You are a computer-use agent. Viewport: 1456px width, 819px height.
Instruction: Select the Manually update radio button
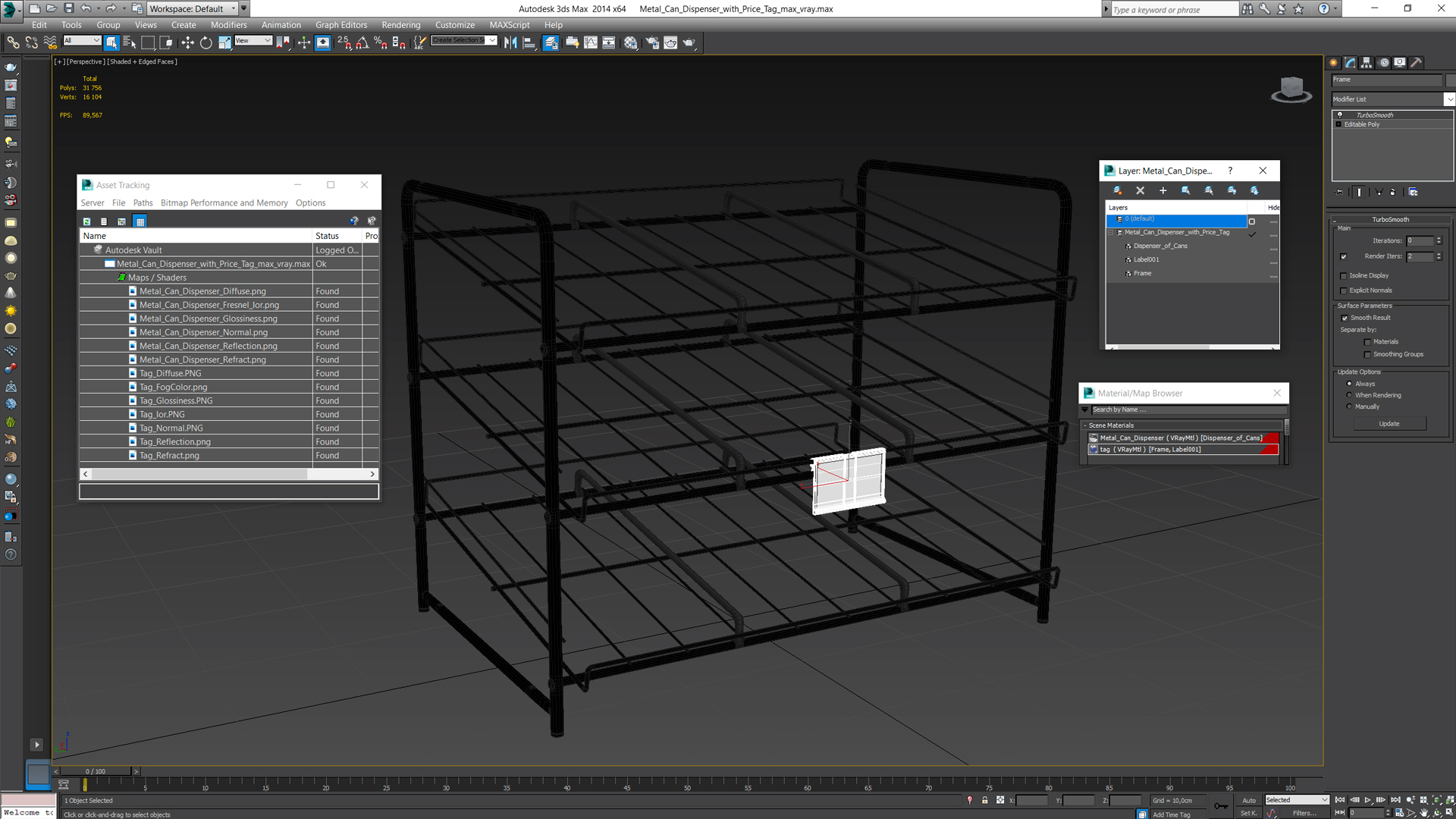tap(1349, 406)
